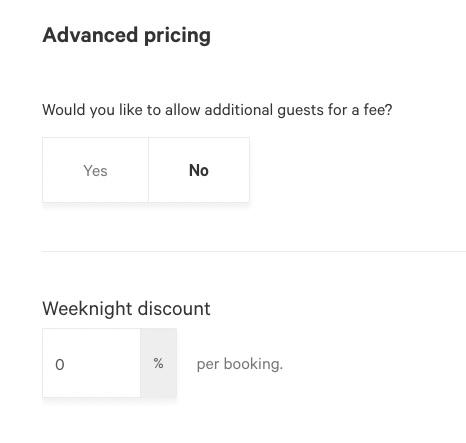Click the Weeknight discount label

(126, 309)
